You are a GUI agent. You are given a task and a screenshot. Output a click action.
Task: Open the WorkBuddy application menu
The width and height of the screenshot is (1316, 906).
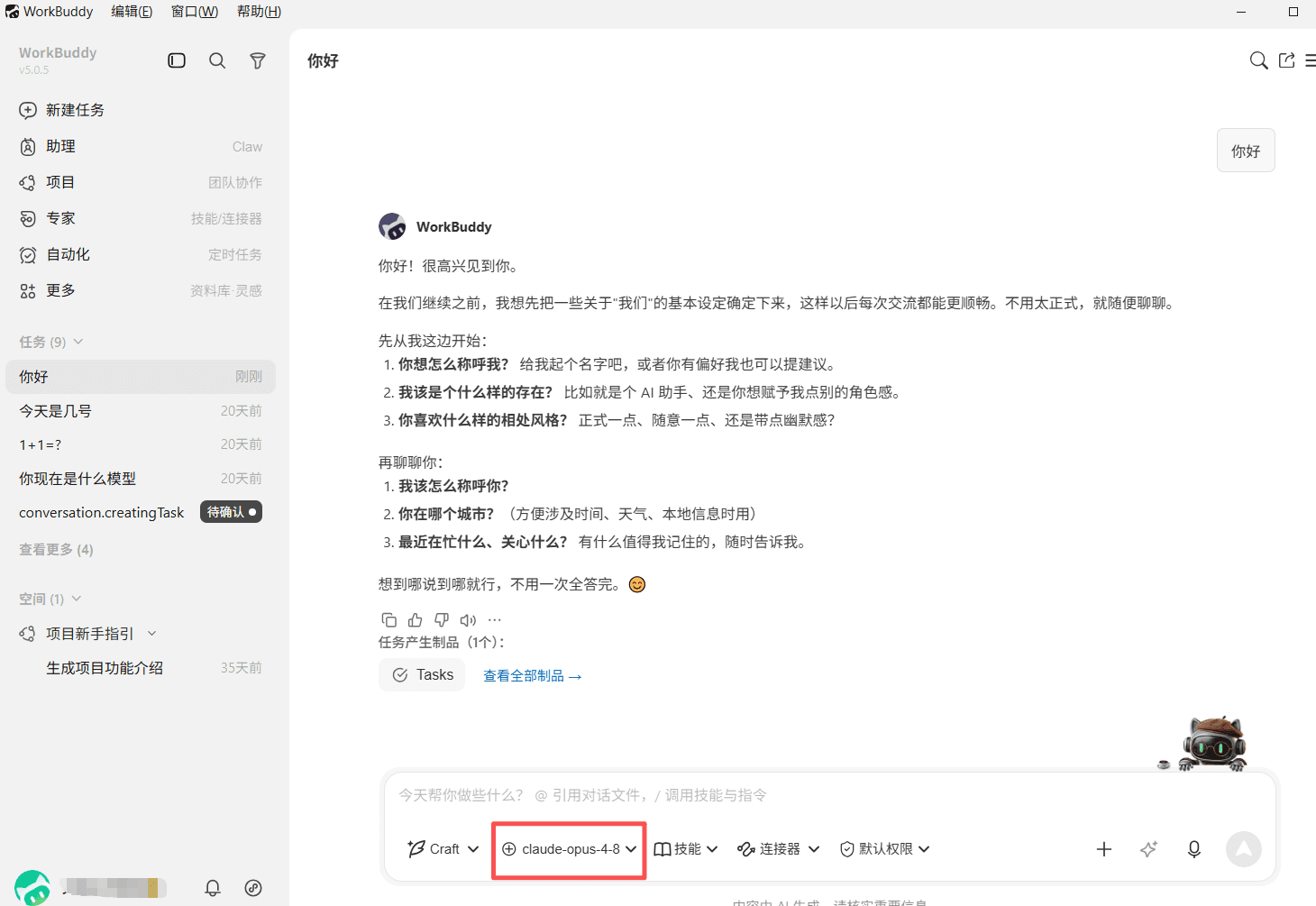[x=50, y=12]
